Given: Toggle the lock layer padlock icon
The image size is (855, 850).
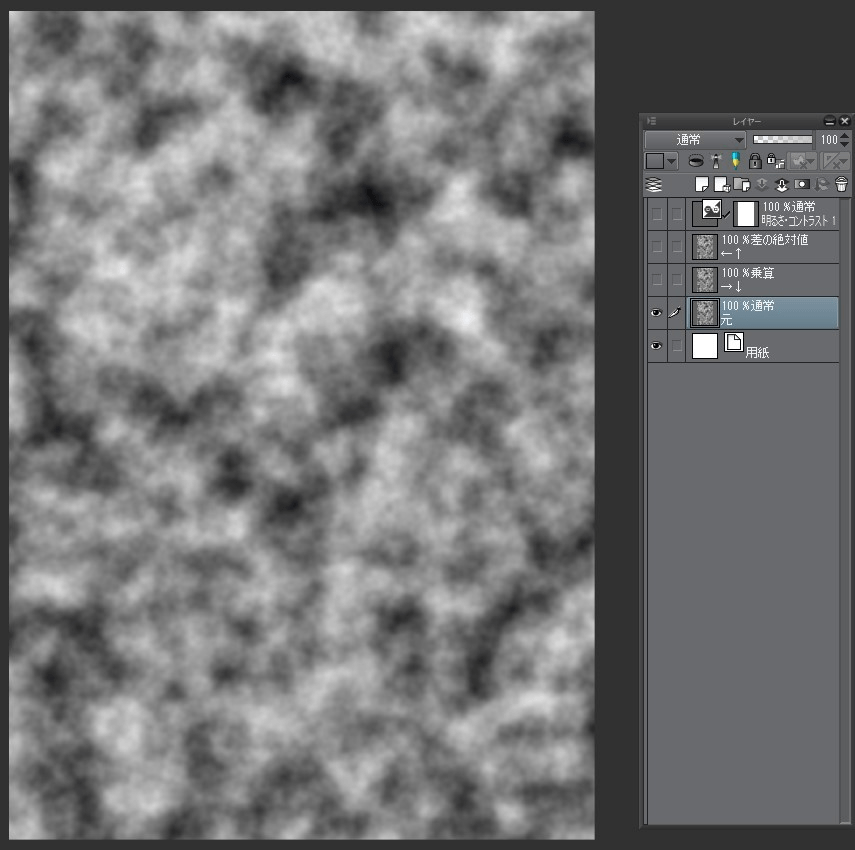Looking at the screenshot, I should (755, 161).
